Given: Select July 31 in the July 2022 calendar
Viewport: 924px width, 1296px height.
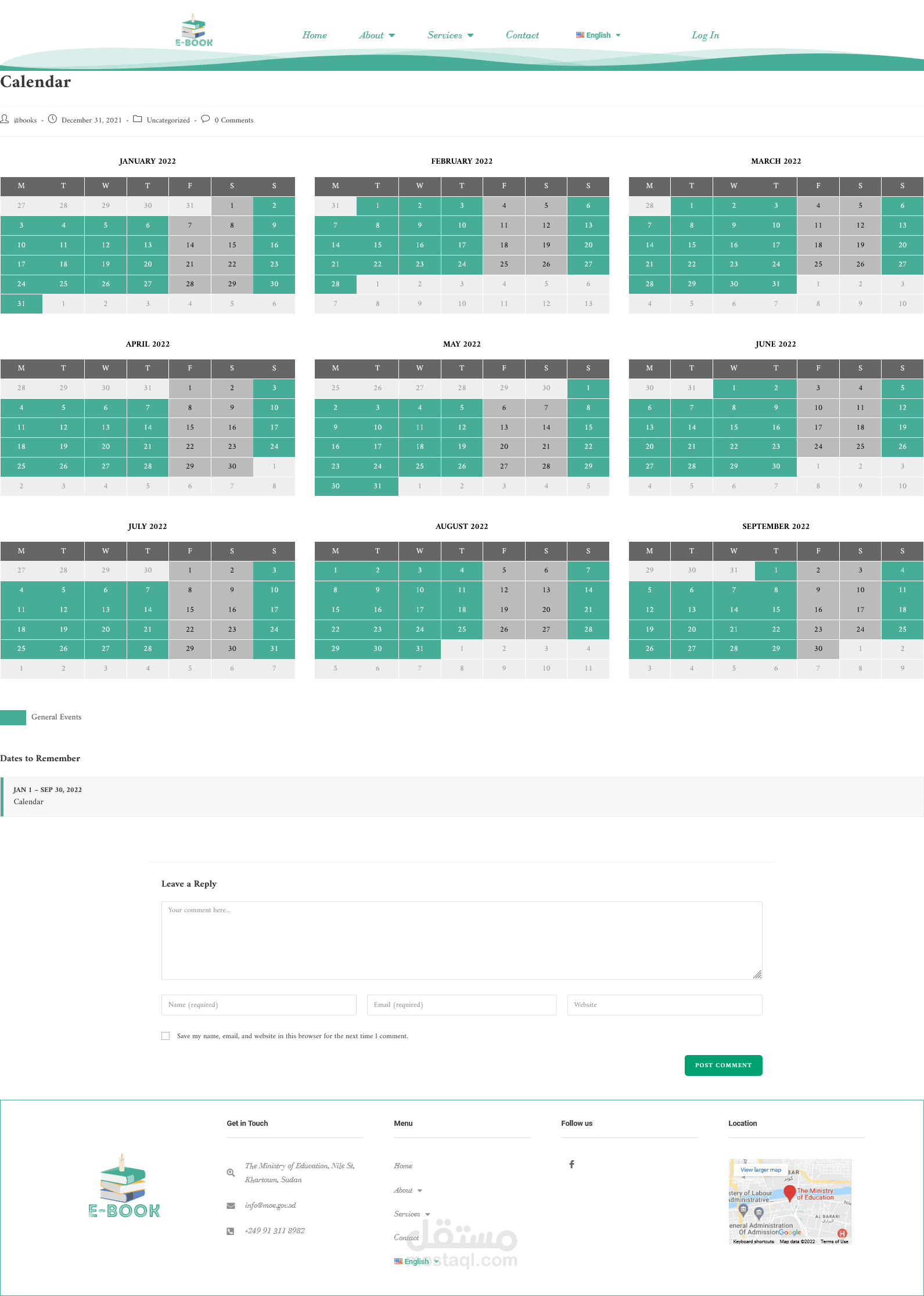Looking at the screenshot, I should [274, 649].
